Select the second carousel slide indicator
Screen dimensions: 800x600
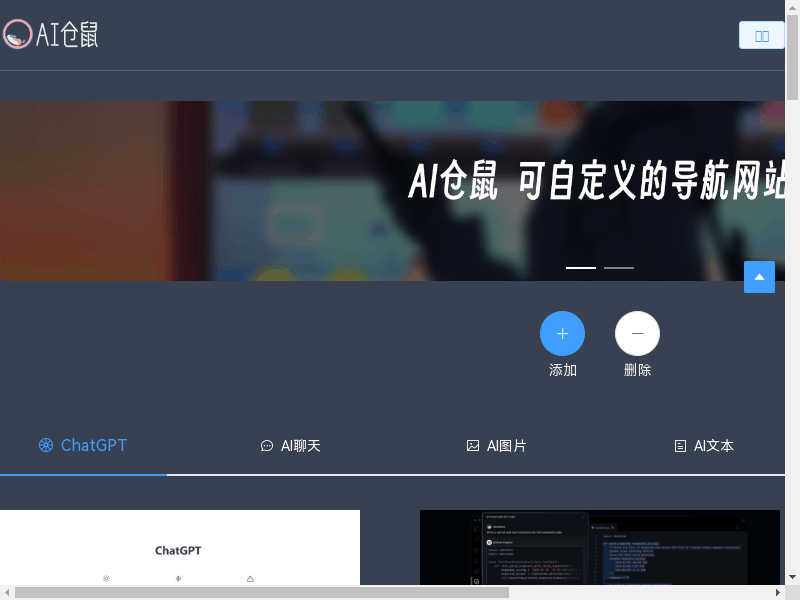pos(619,267)
